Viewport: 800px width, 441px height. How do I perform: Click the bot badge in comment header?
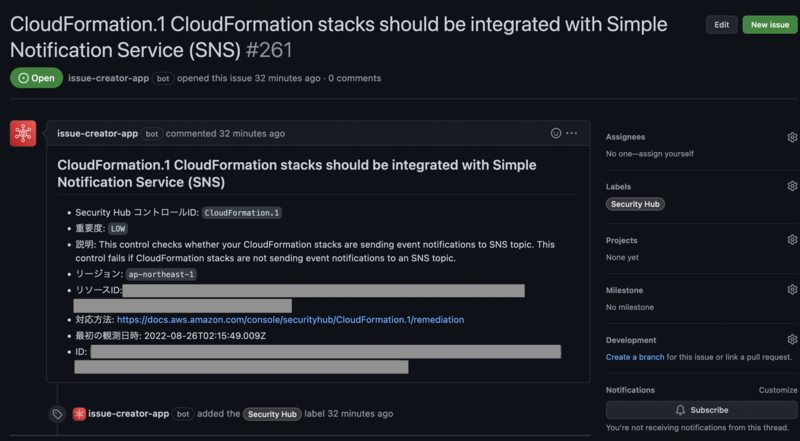tap(152, 134)
